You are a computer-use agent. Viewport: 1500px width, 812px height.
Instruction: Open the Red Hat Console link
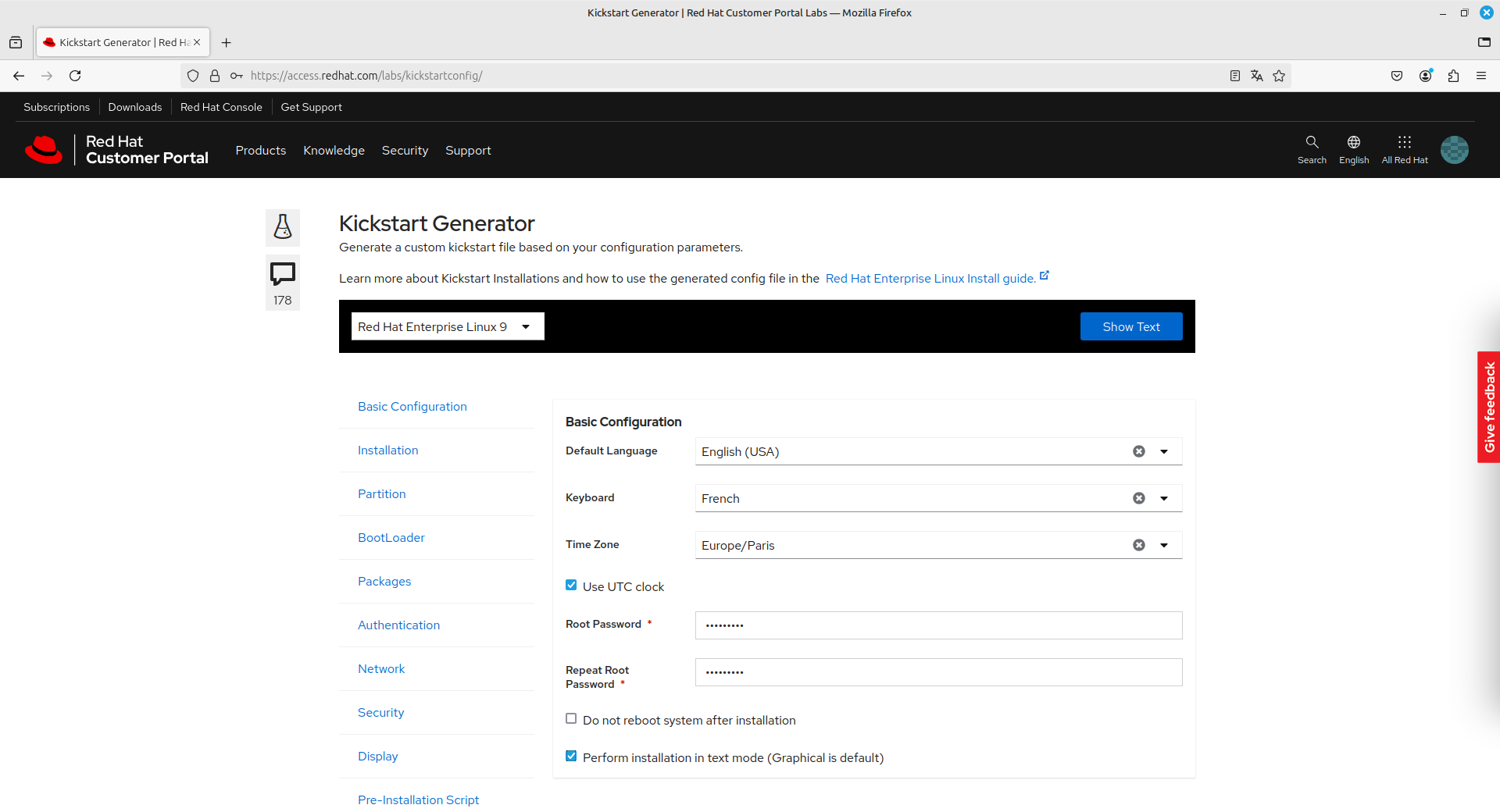click(221, 107)
